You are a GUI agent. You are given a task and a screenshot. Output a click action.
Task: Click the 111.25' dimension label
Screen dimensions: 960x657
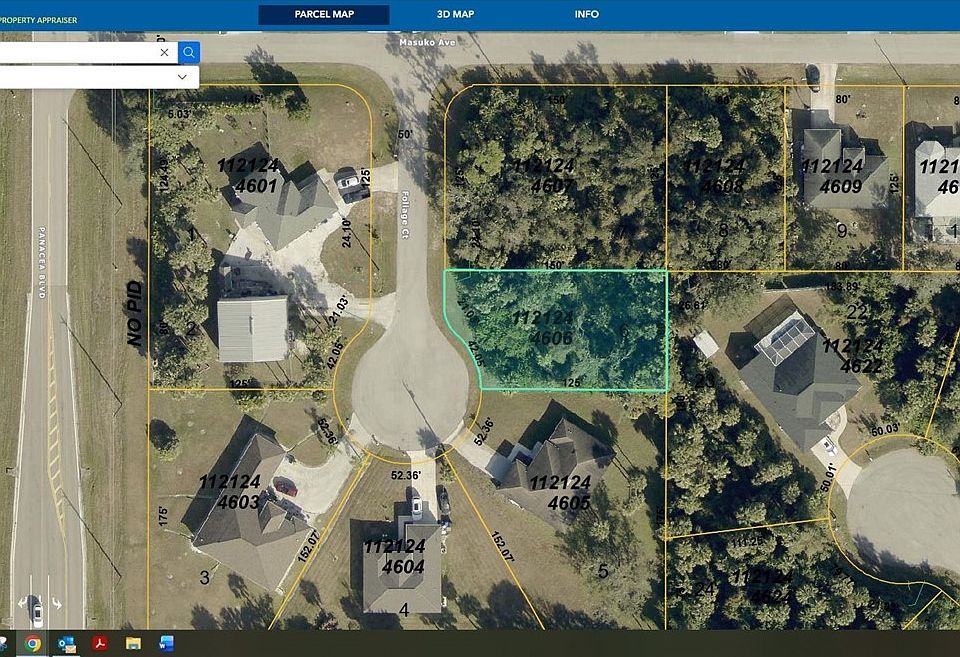[747, 541]
